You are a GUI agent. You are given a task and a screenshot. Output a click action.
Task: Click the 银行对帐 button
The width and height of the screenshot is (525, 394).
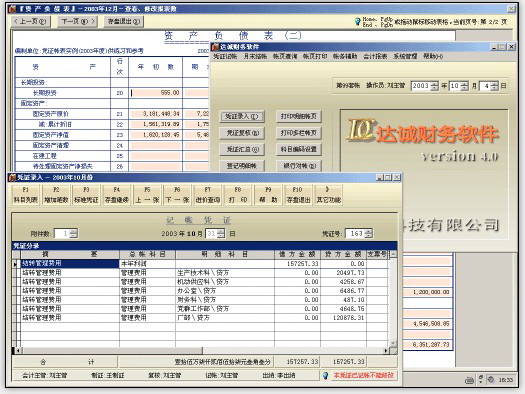[x=299, y=166]
